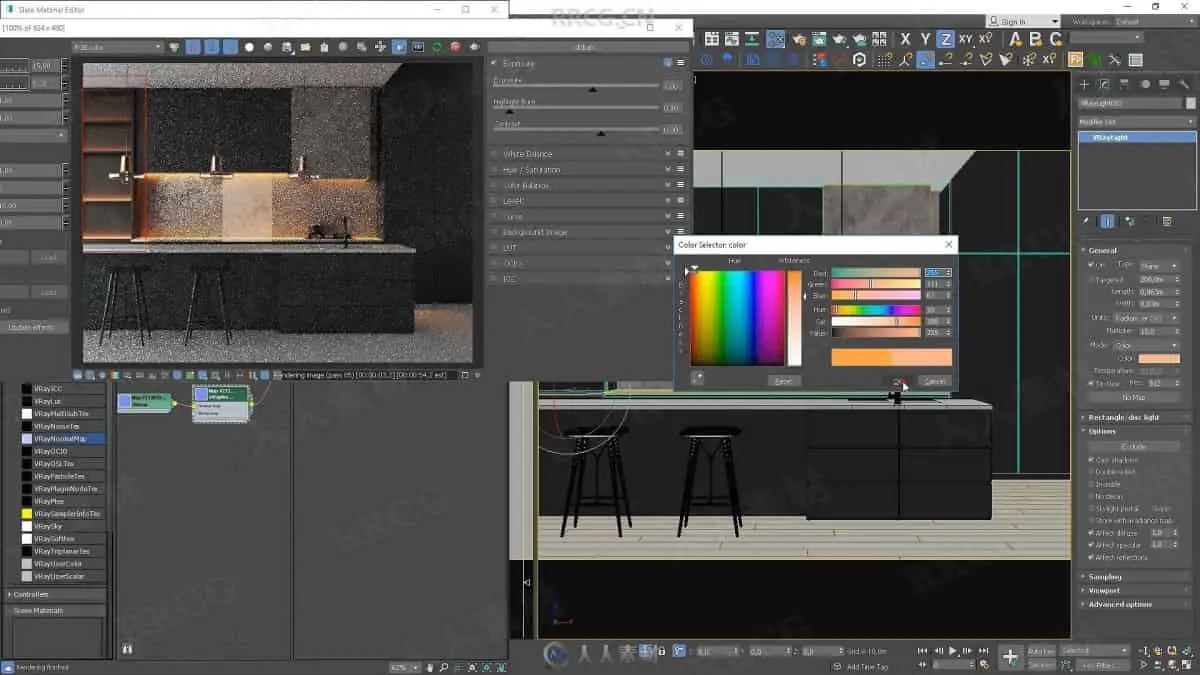Toggle the Cast shadows checkbox
The width and height of the screenshot is (1200, 675).
pyautogui.click(x=1091, y=460)
